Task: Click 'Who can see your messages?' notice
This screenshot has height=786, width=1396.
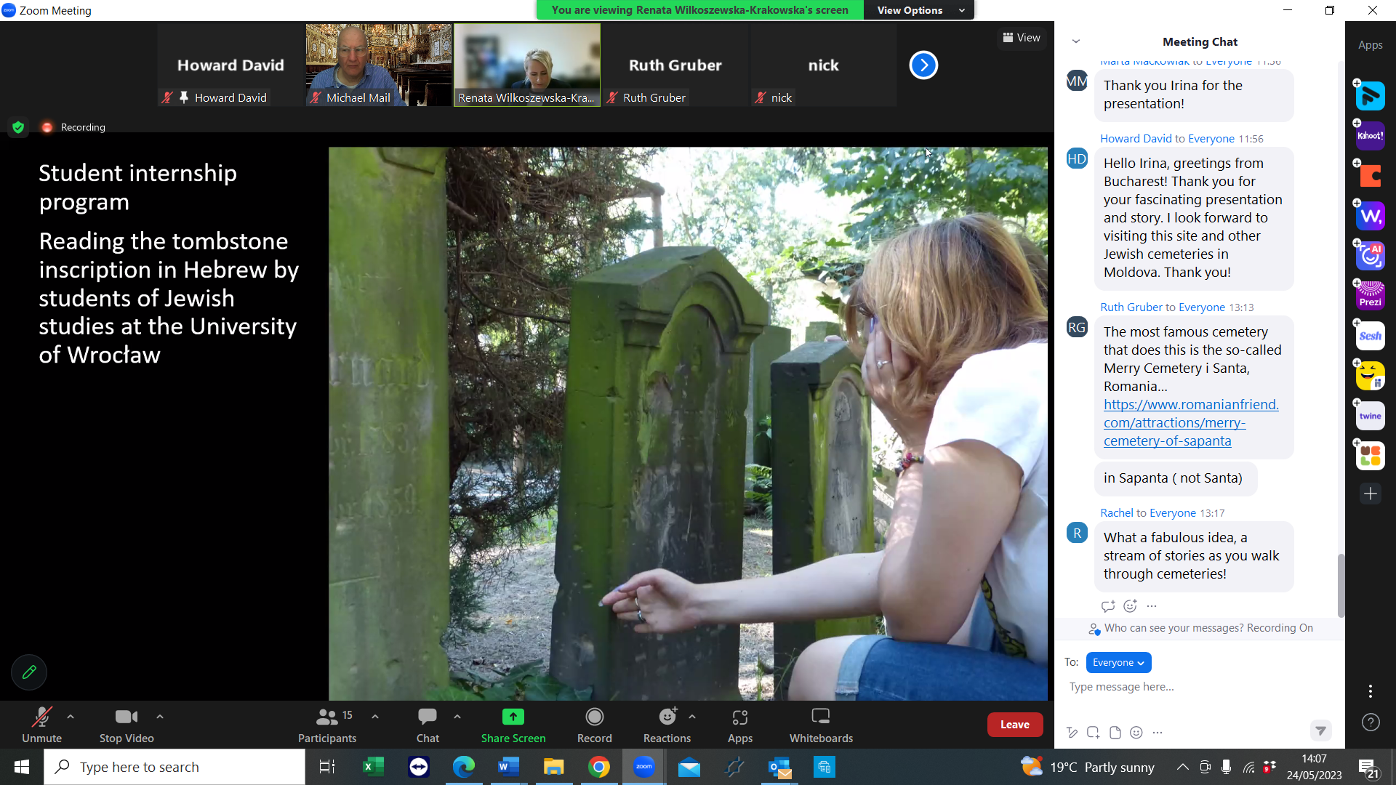Action: tap(1201, 628)
